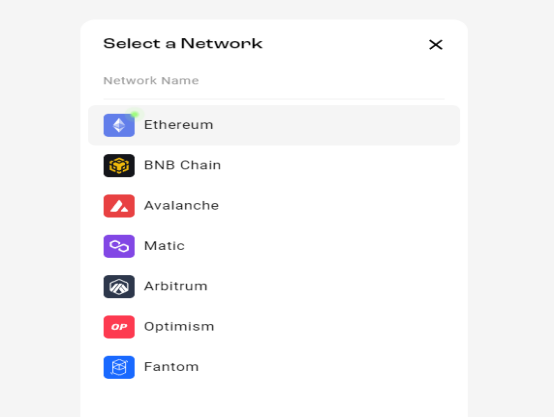This screenshot has height=418, width=554.
Task: Click the purple Matic chain-link icon
Action: coord(119,246)
